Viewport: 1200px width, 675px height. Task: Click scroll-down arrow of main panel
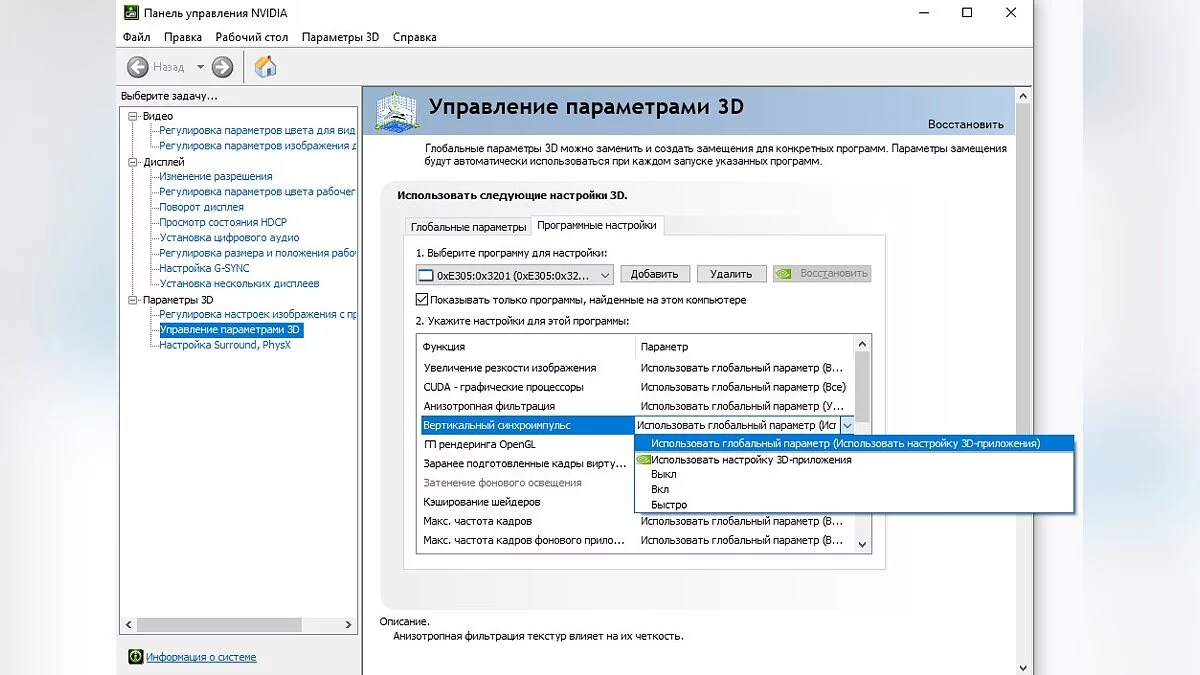pyautogui.click(x=1023, y=667)
